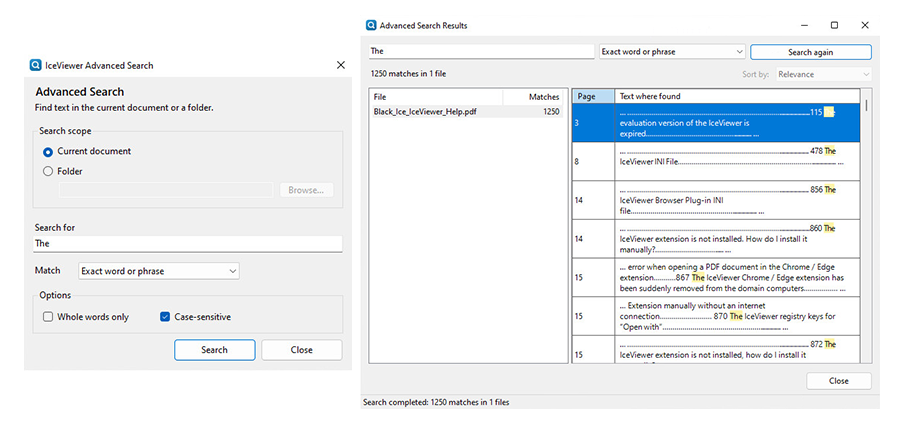This screenshot has width=900, height=421.
Task: Select Black_Ice_IceViewer_Help.pdf in file list
Action: 465,112
